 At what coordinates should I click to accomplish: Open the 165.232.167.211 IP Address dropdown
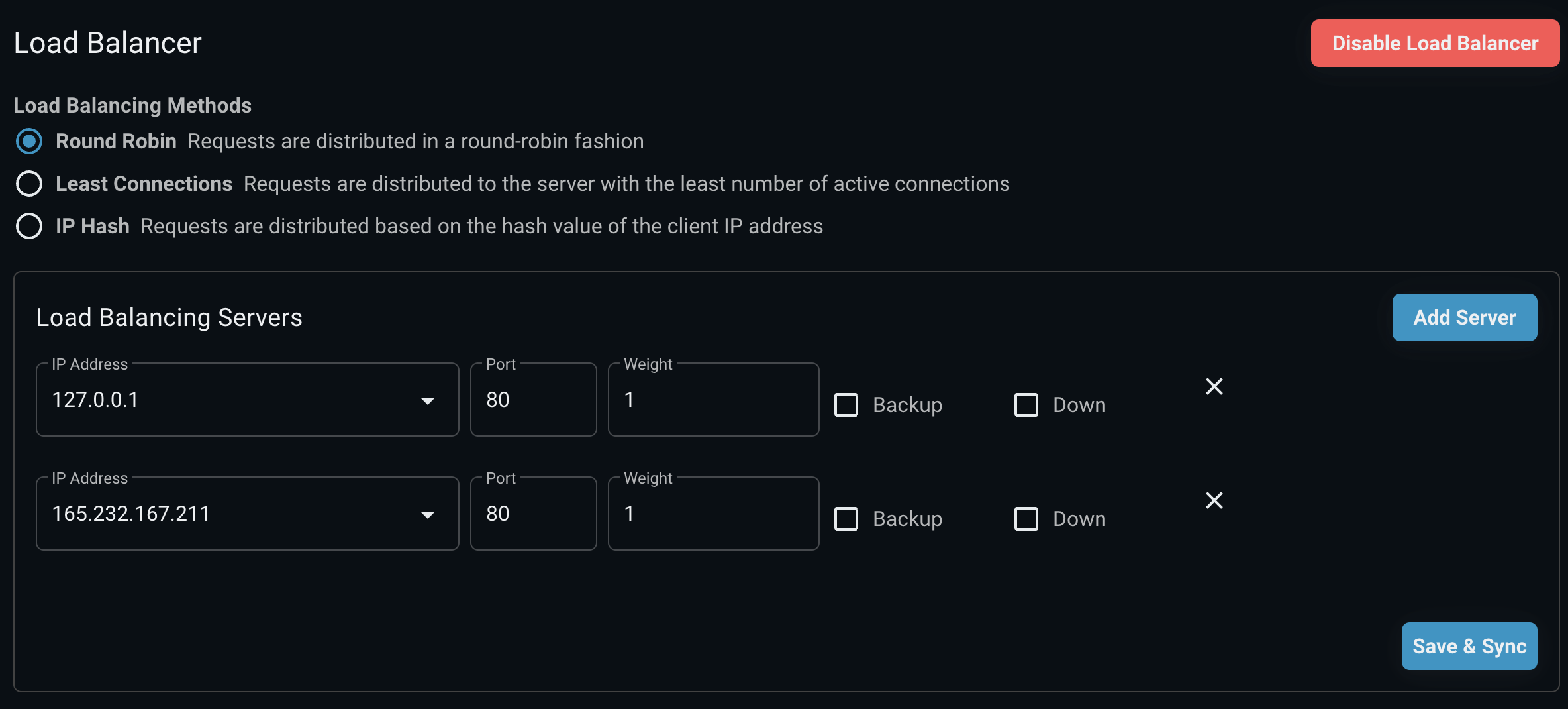(x=428, y=515)
